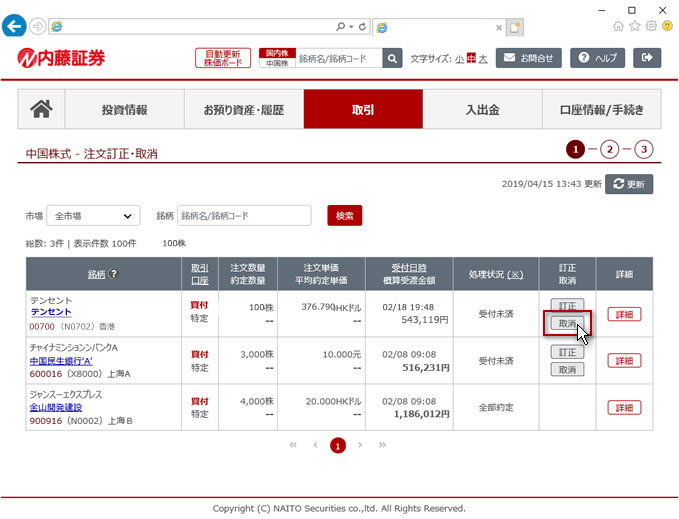Click the smiley feedback icon

(667, 26)
